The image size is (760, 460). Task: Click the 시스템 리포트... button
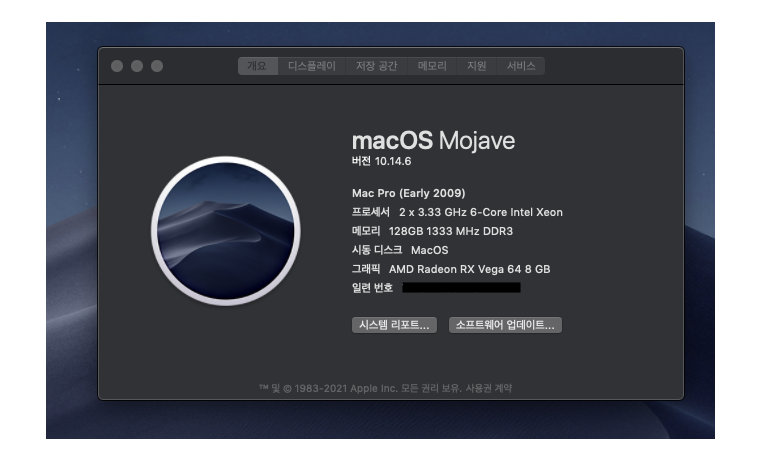coord(394,325)
